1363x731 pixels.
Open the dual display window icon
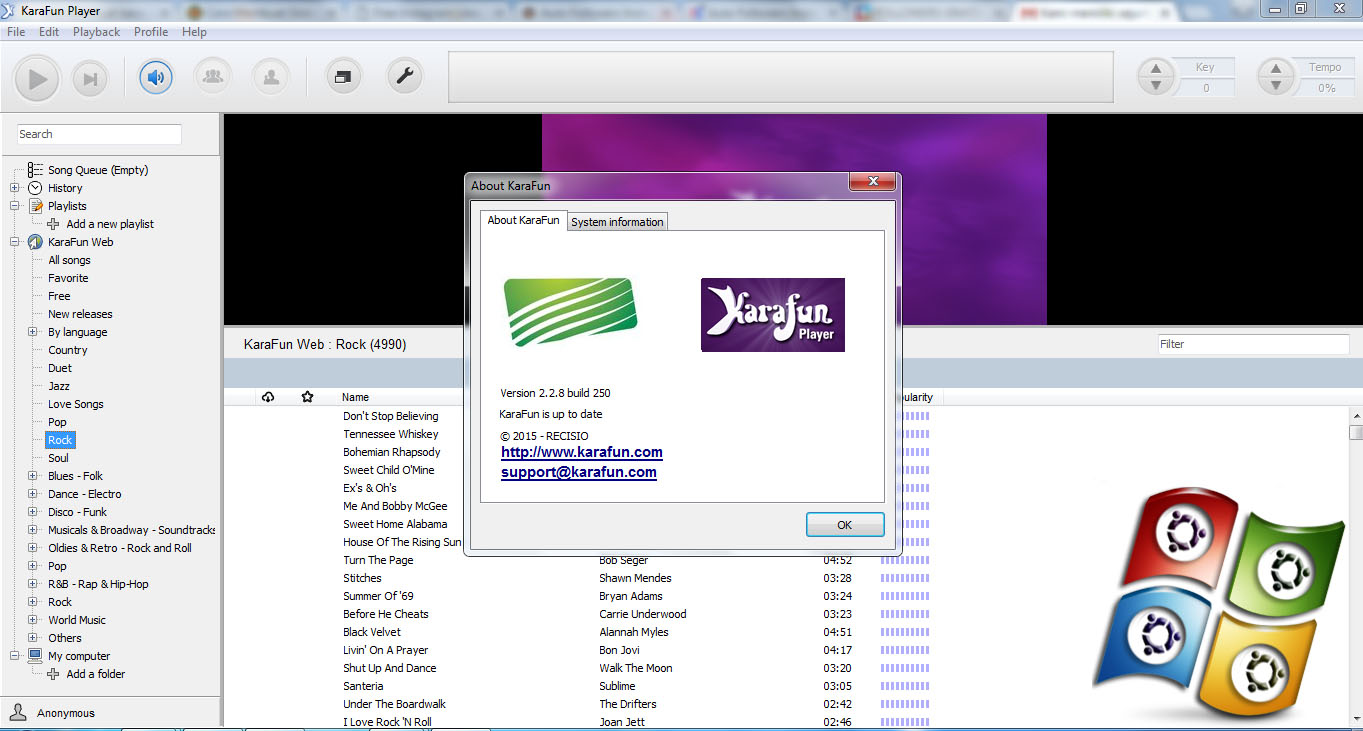point(344,76)
